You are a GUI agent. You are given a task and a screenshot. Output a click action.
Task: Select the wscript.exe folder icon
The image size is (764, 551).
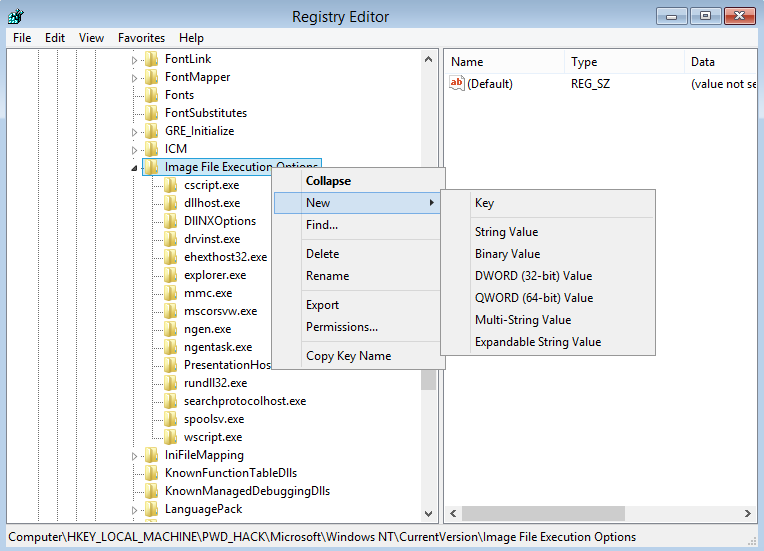171,437
